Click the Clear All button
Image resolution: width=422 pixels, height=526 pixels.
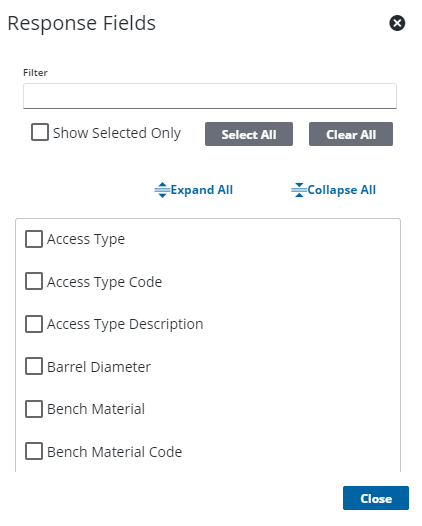click(x=351, y=134)
